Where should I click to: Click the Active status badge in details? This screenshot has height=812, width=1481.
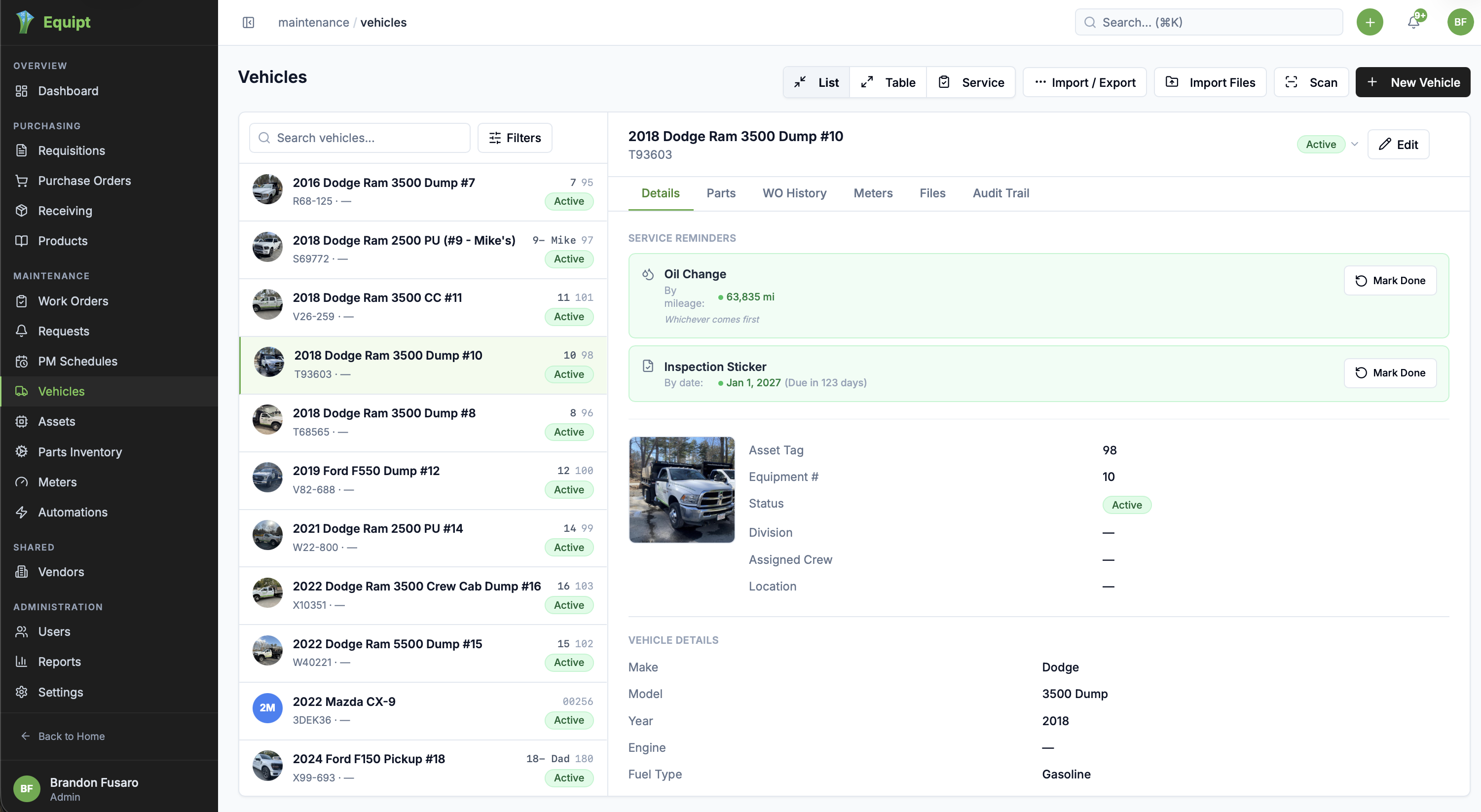pyautogui.click(x=1127, y=505)
